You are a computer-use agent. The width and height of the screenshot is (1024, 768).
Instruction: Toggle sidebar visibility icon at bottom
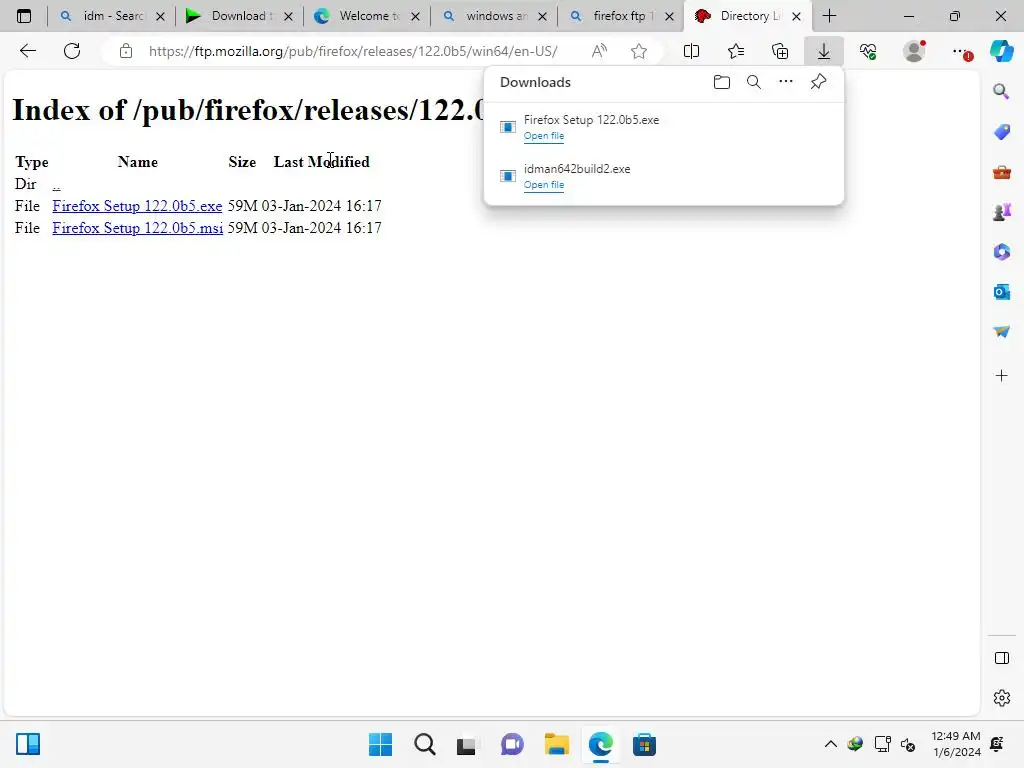(x=1001, y=658)
